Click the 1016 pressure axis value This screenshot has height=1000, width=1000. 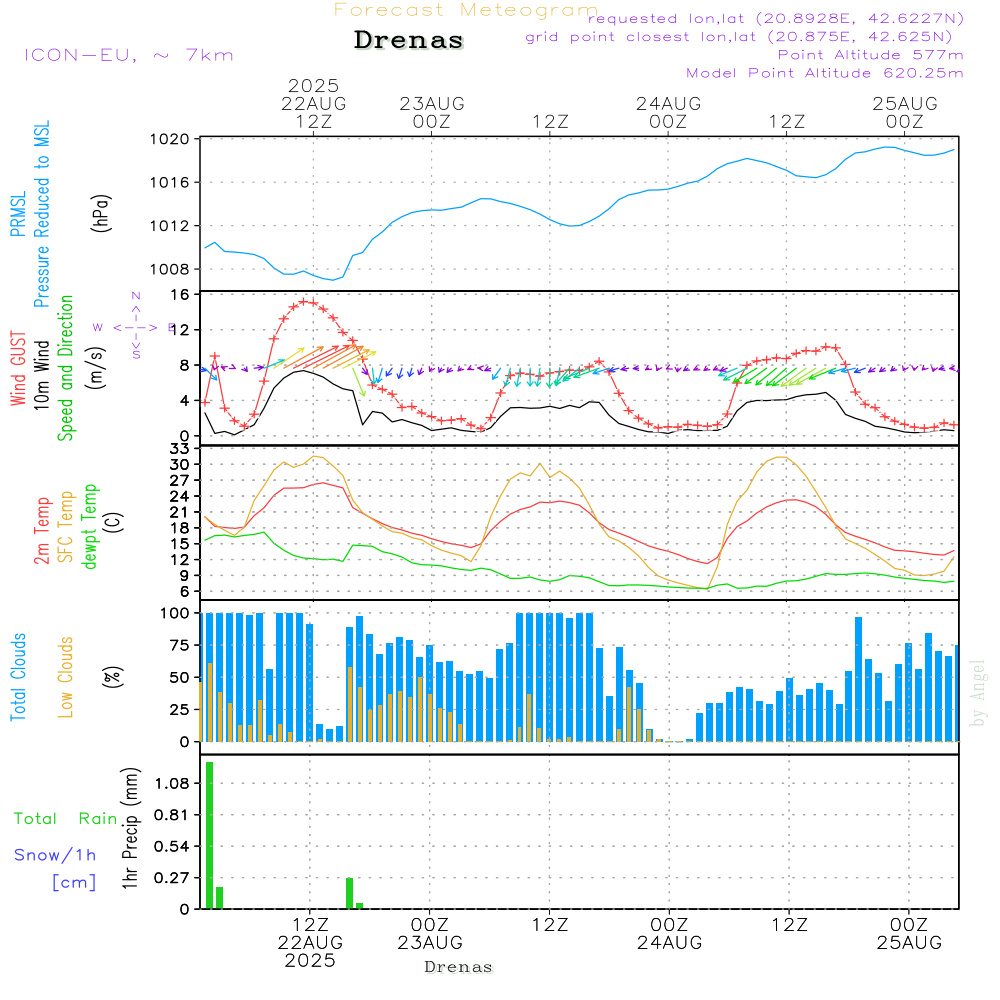169,182
